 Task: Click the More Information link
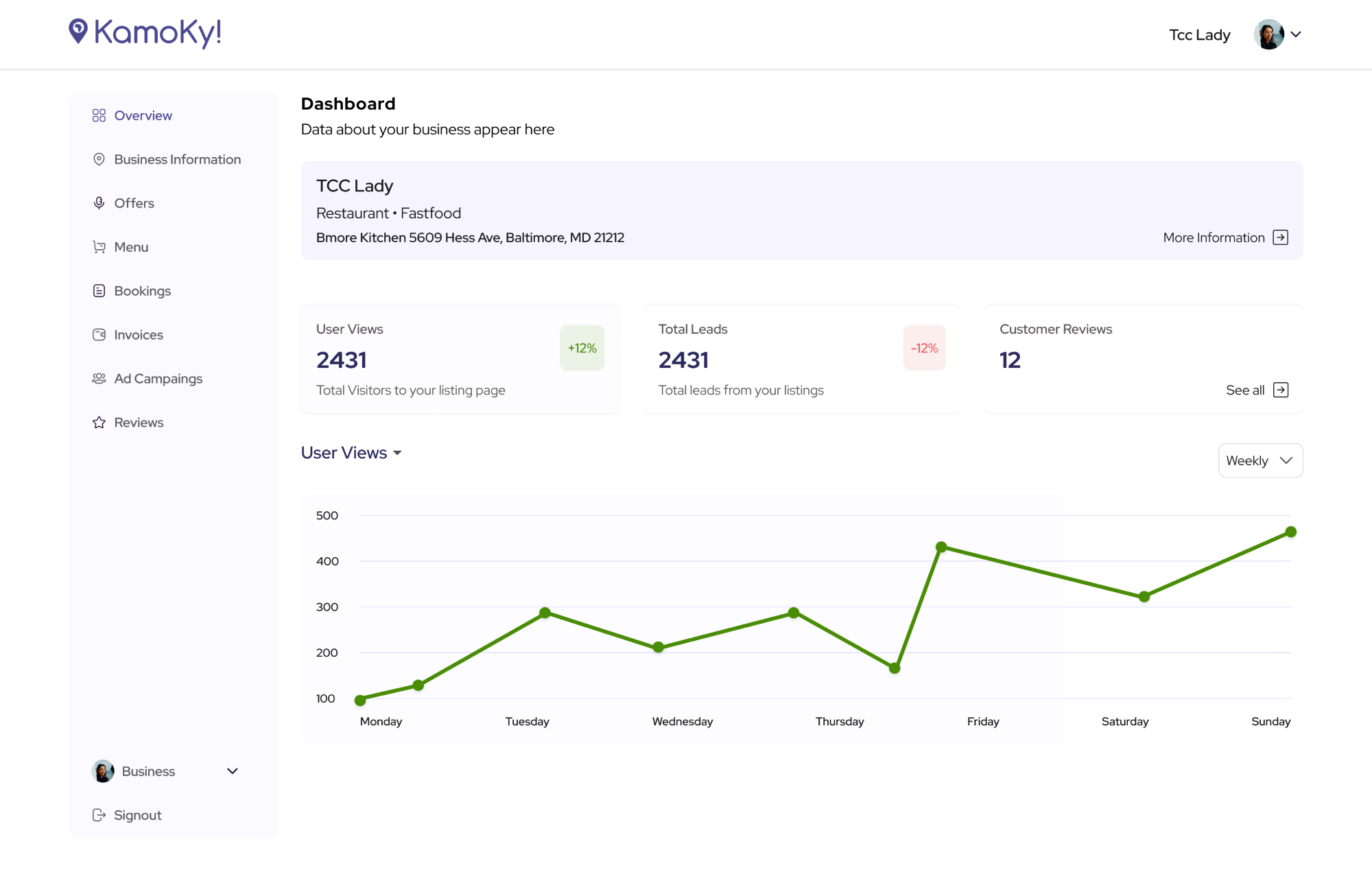pos(1214,237)
